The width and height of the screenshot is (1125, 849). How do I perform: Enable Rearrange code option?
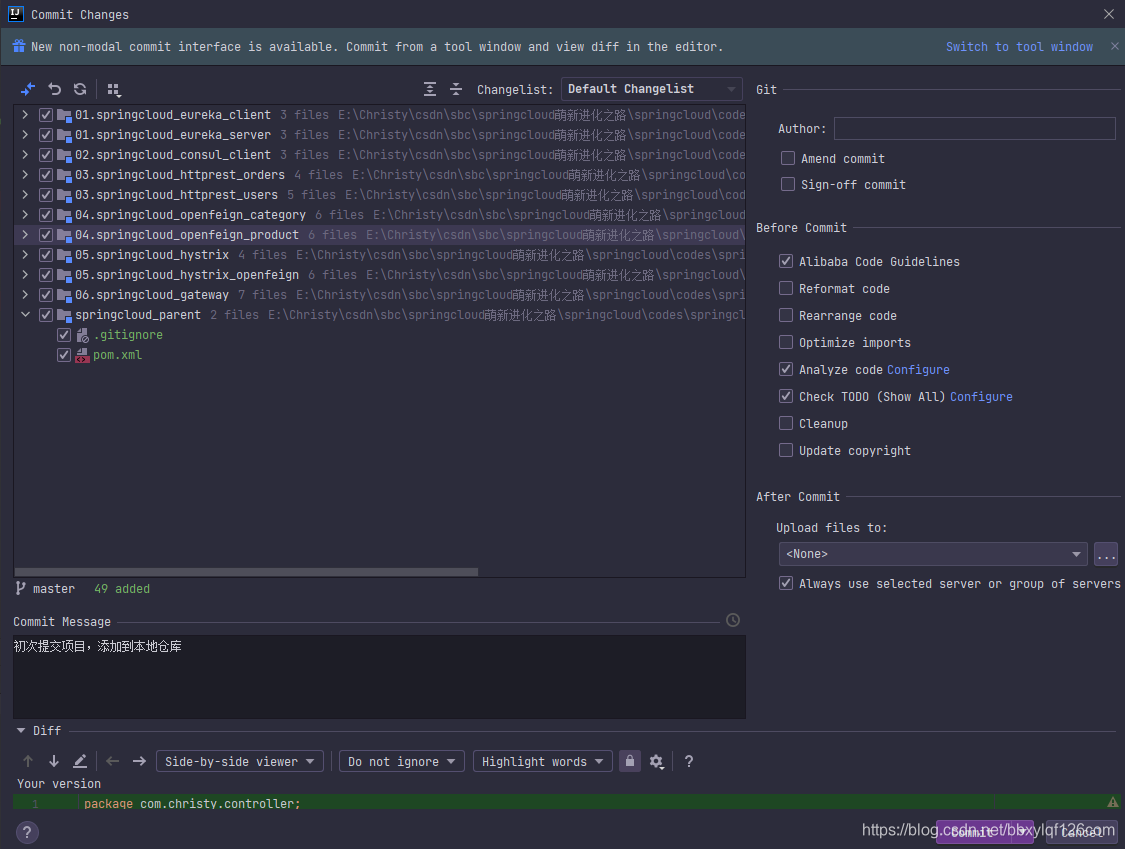(x=786, y=315)
